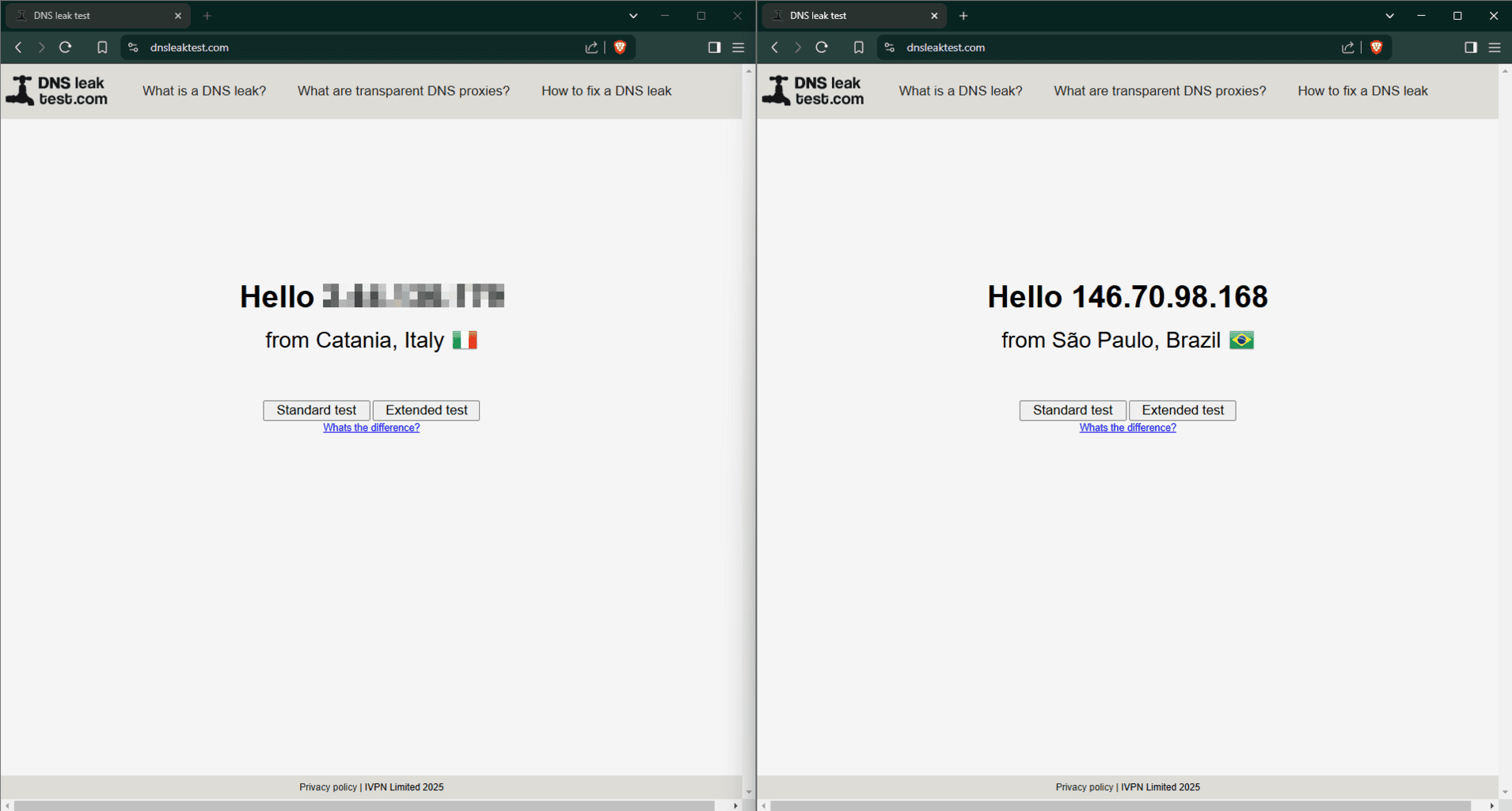Image resolution: width=1512 pixels, height=811 pixels.
Task: Open 'How to fix a DNS leak' right page
Action: 1362,91
